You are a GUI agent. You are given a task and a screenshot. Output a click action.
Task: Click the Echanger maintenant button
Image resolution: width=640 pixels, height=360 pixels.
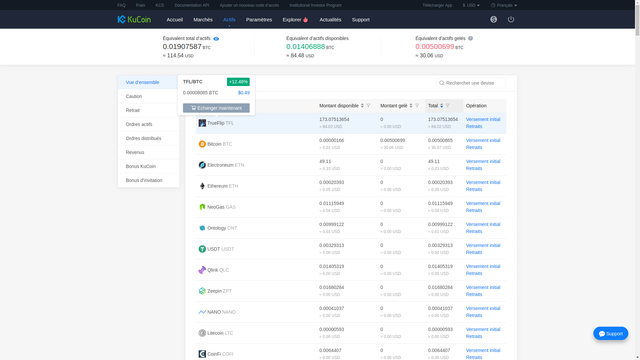(216, 108)
